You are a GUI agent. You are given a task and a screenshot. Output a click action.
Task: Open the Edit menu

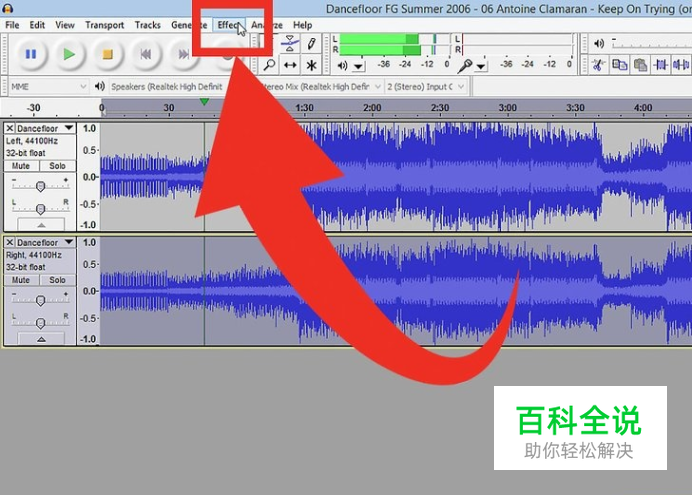(x=37, y=25)
